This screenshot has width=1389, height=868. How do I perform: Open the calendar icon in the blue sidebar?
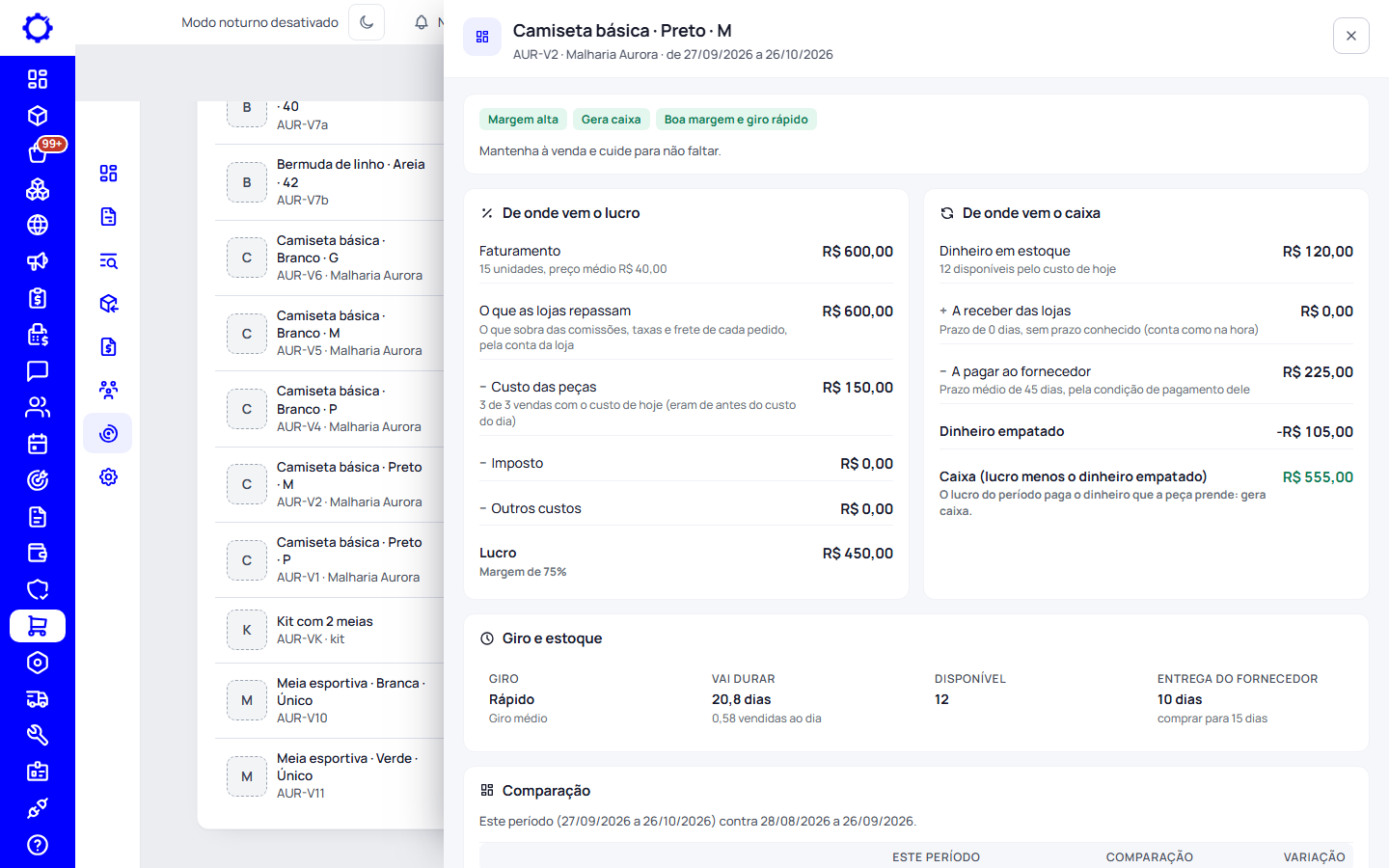pyautogui.click(x=38, y=444)
